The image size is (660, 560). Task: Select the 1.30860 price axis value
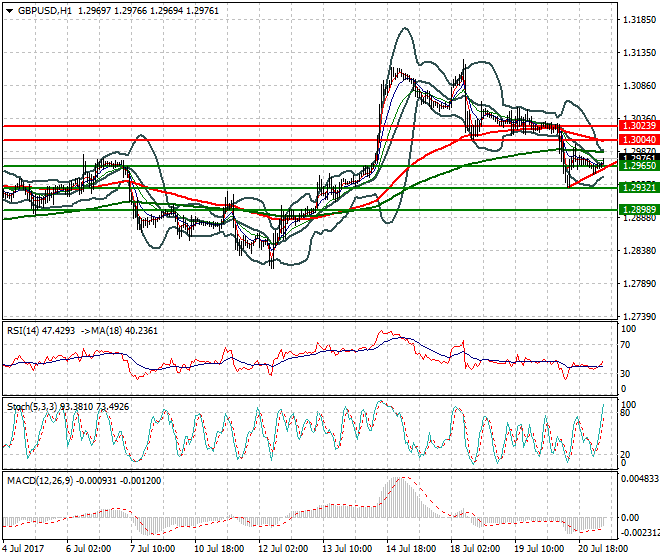coord(639,85)
